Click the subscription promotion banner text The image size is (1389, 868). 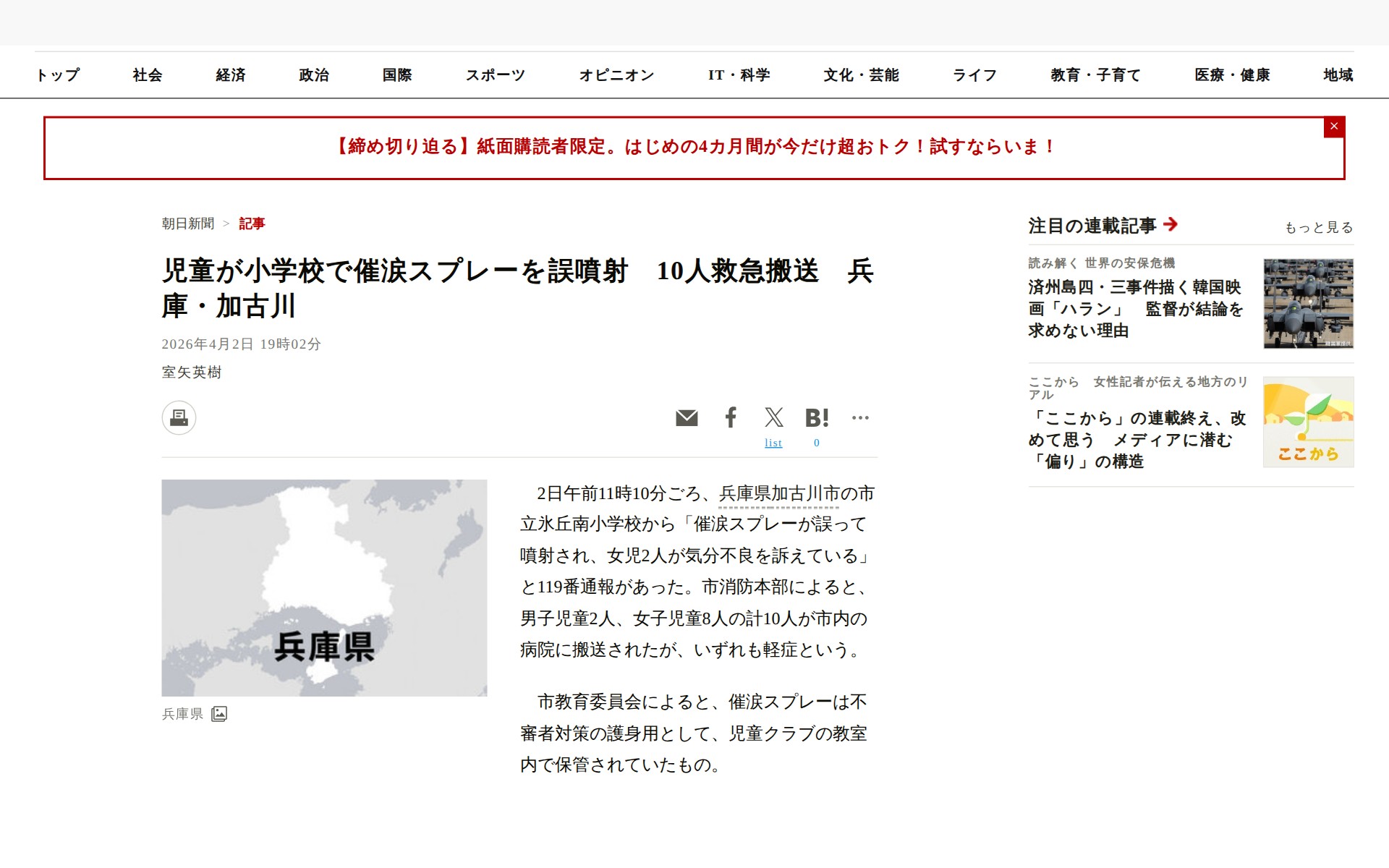coord(694,147)
